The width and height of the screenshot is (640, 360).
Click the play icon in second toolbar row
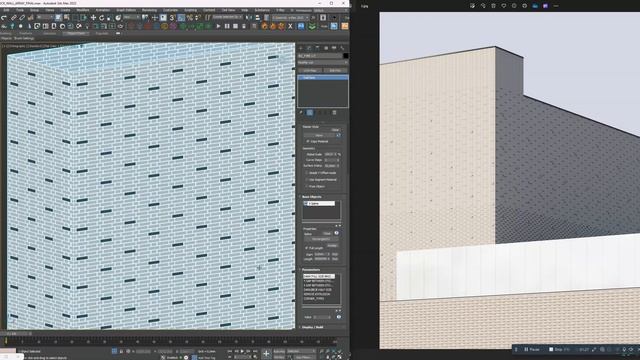[218, 26]
